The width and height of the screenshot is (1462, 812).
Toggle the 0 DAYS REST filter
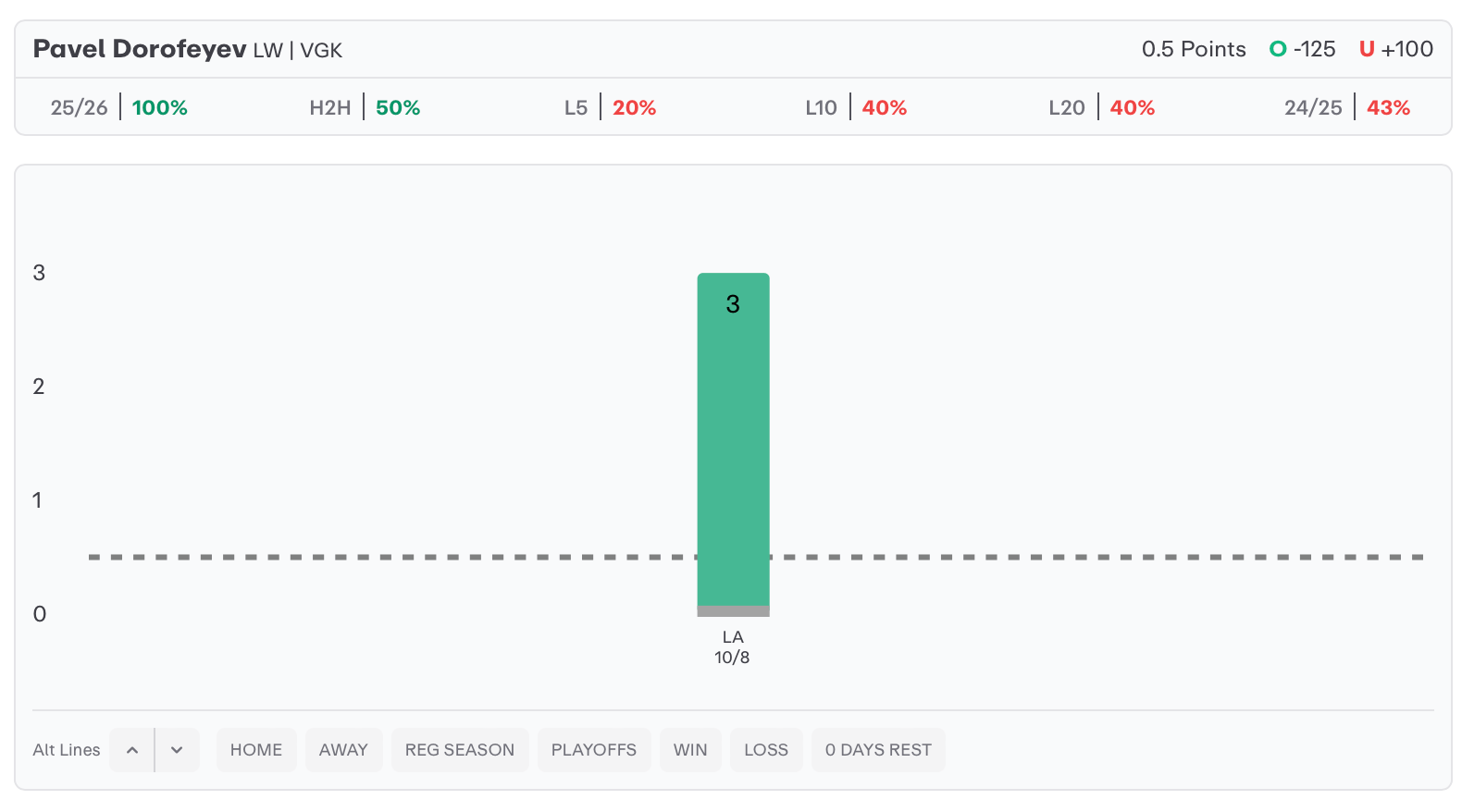click(878, 750)
